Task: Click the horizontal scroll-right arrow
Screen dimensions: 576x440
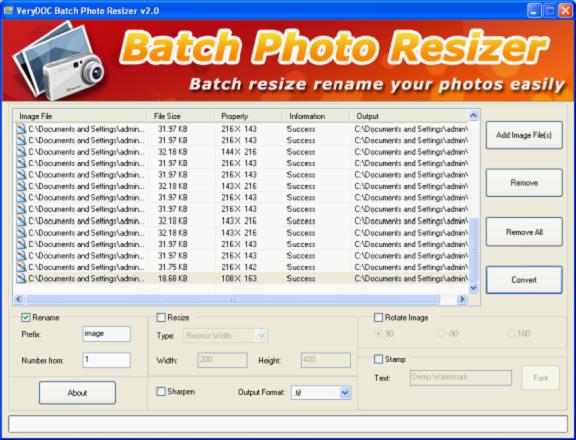Action: click(462, 299)
